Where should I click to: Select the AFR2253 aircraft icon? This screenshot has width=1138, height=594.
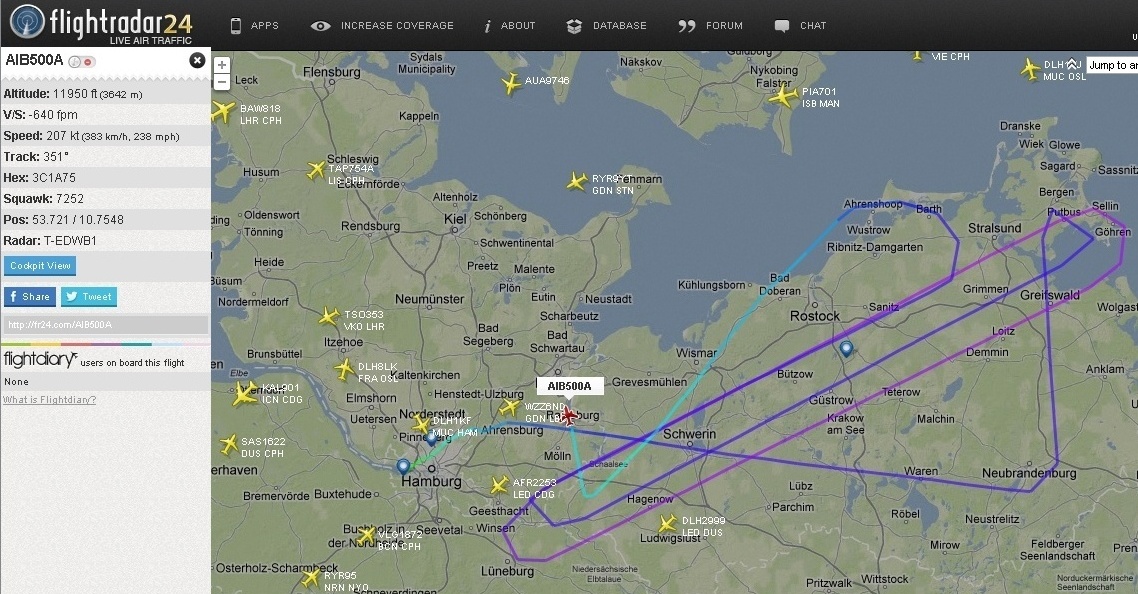(499, 485)
